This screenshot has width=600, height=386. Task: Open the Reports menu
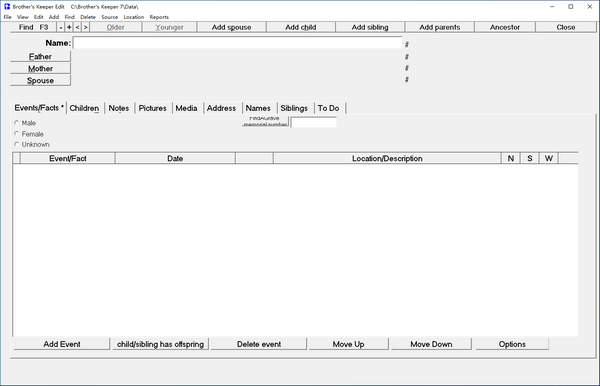(159, 17)
